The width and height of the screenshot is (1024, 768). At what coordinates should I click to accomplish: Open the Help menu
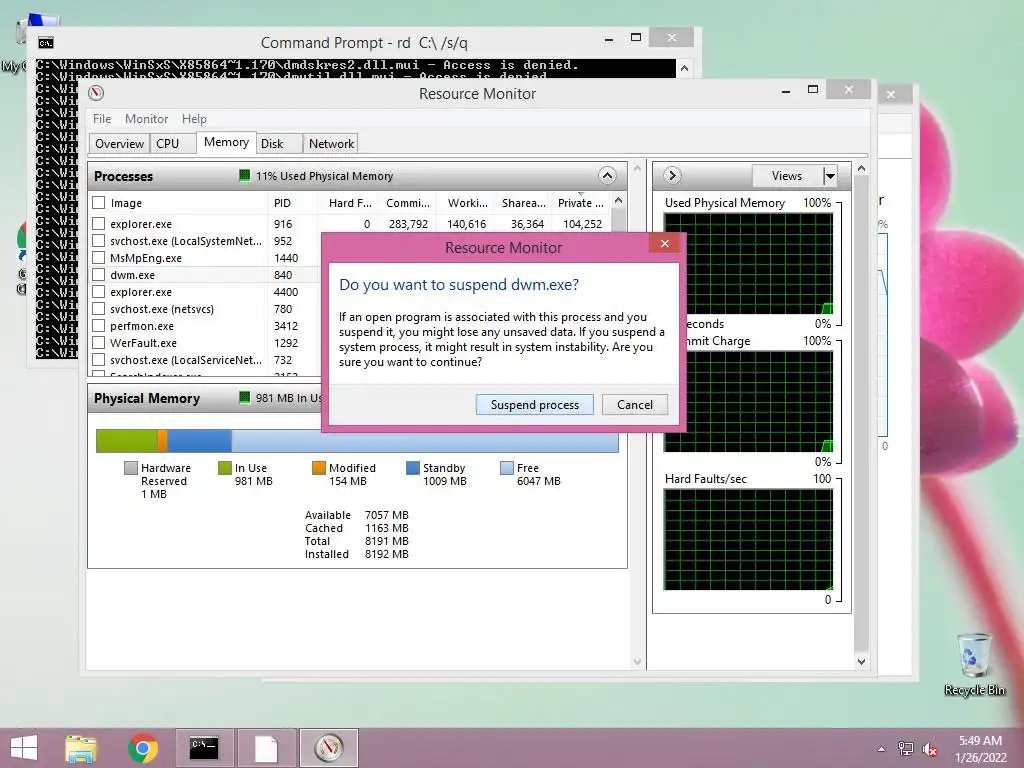click(194, 119)
